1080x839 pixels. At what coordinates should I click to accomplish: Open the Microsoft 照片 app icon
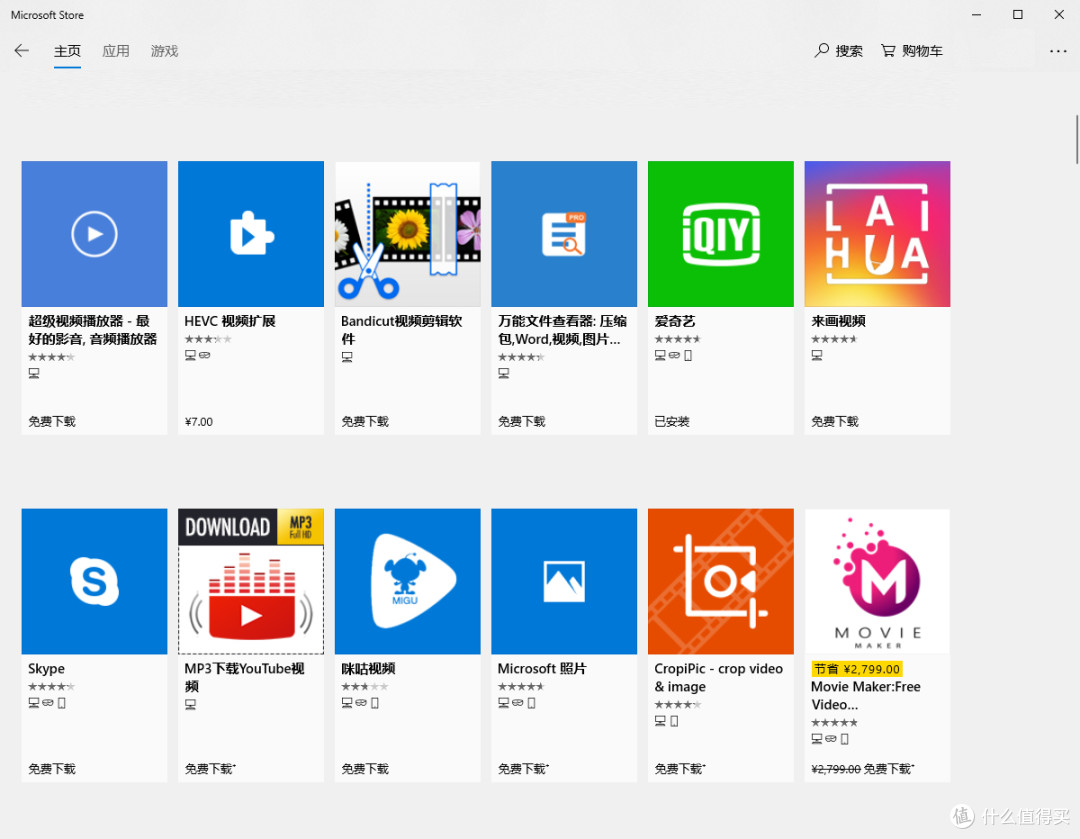[x=564, y=581]
